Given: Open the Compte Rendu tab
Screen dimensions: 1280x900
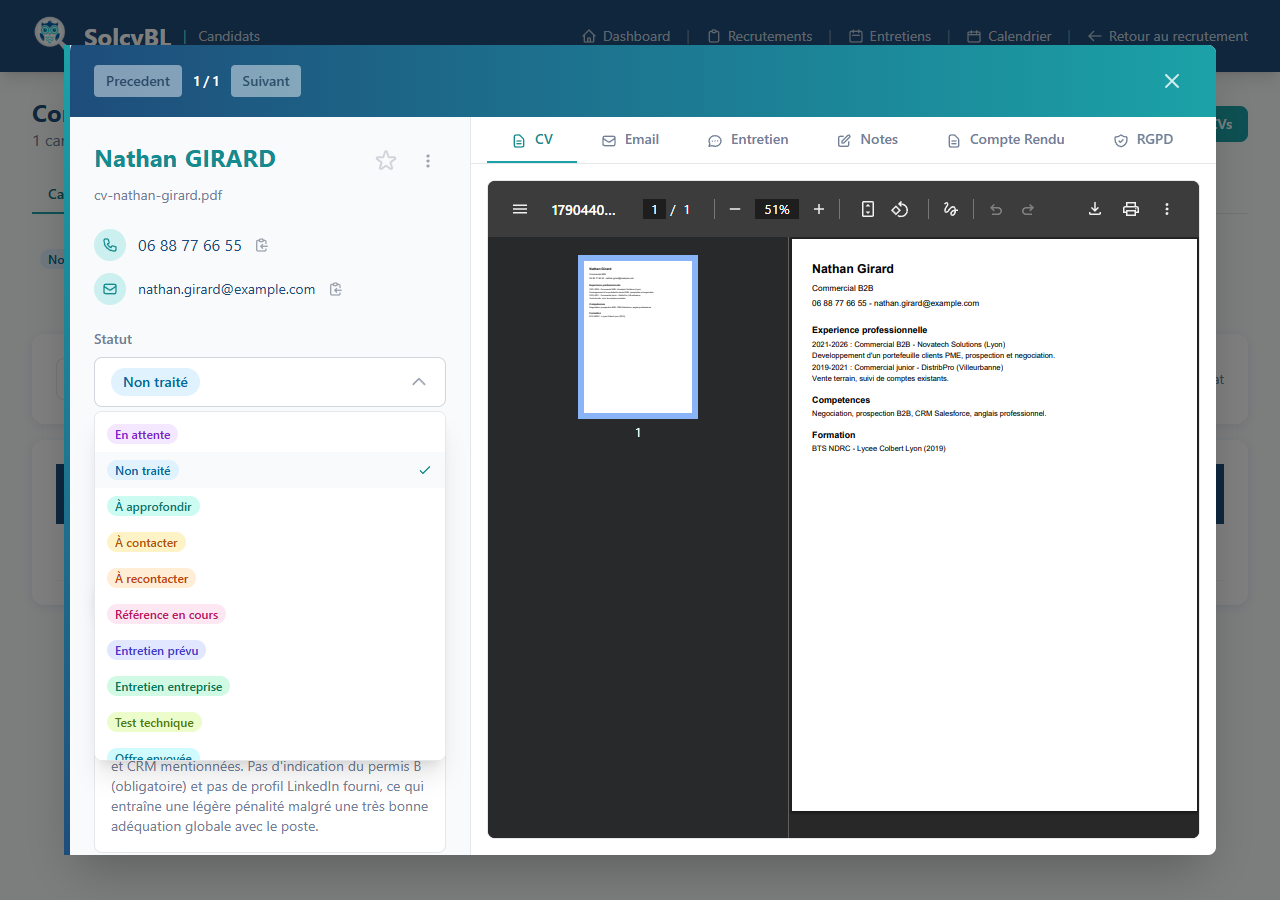Looking at the screenshot, I should coord(1006,140).
